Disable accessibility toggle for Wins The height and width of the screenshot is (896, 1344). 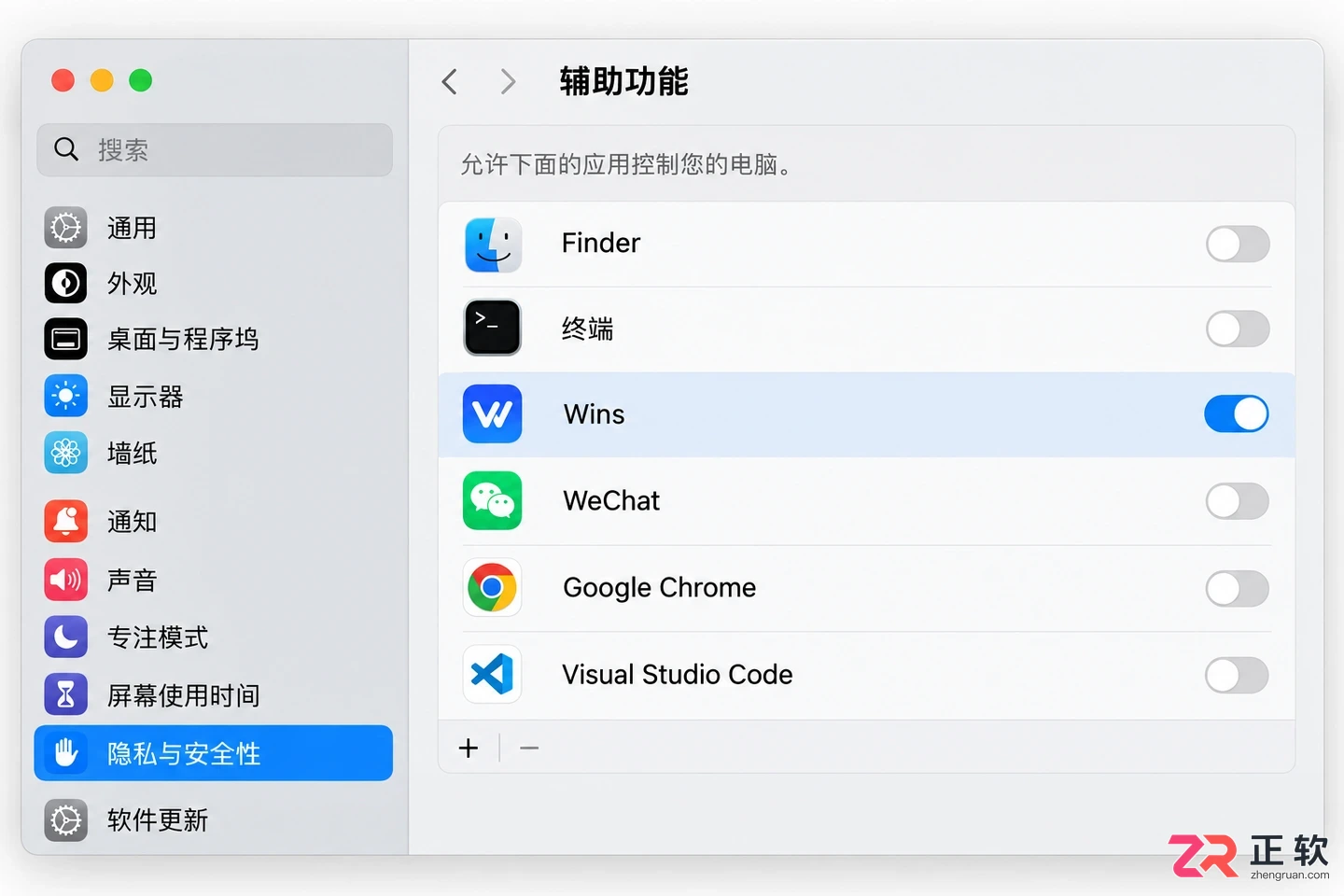tap(1237, 413)
